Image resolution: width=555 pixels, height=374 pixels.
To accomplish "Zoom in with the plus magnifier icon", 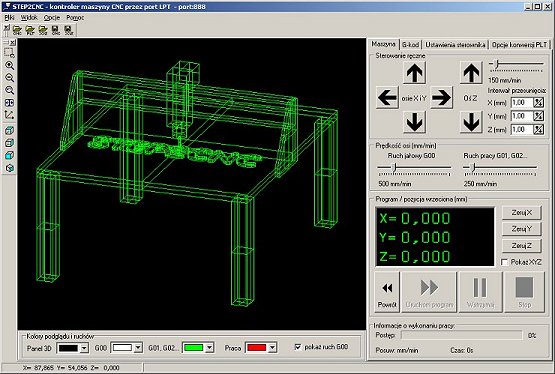I will [x=9, y=65].
